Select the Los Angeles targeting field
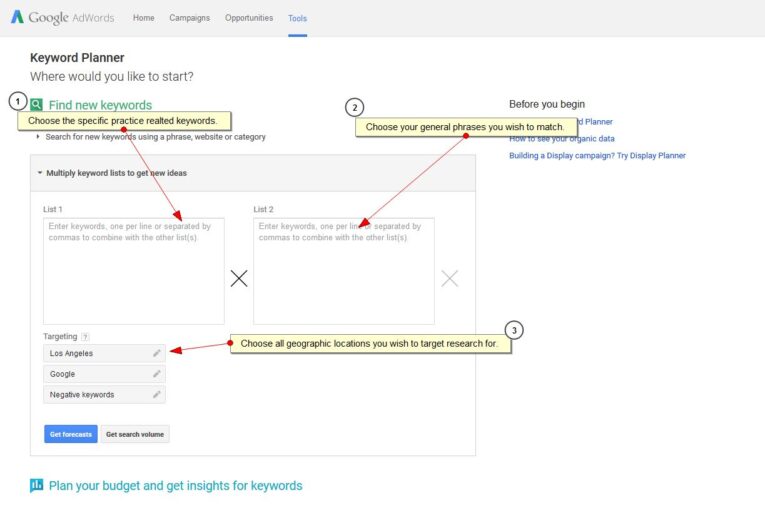The height and width of the screenshot is (510, 765). (104, 353)
